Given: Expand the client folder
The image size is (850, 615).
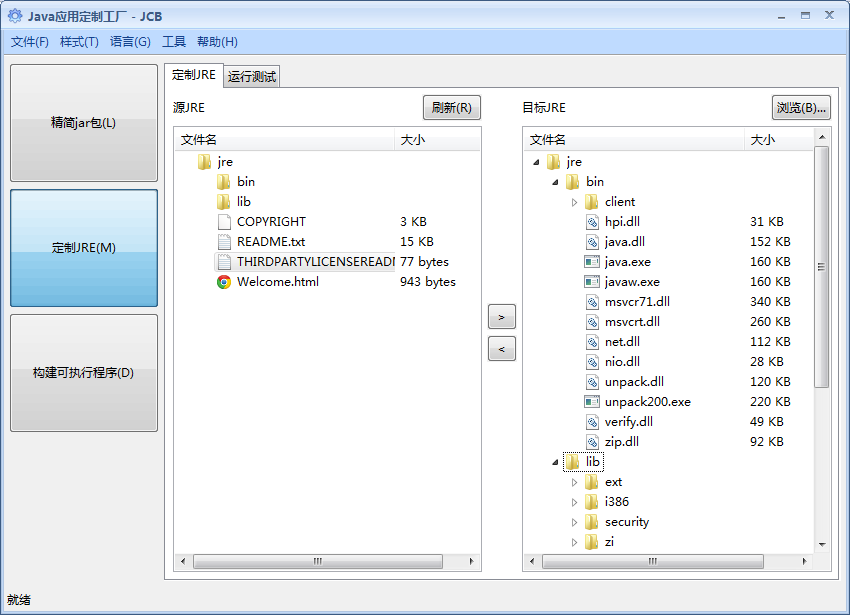Looking at the screenshot, I should tap(574, 202).
